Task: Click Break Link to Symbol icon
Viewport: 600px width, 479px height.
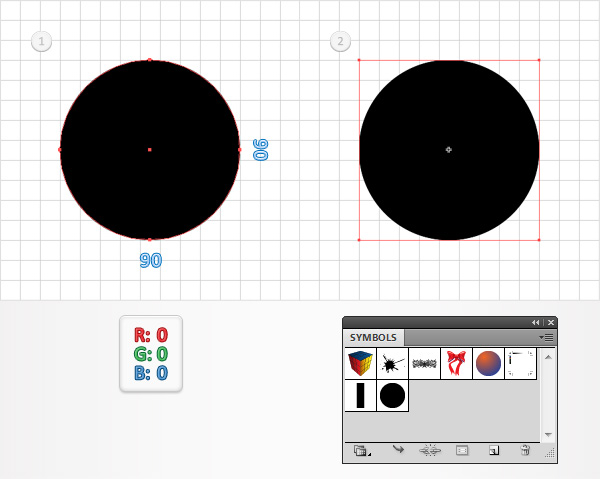Action: tap(430, 450)
